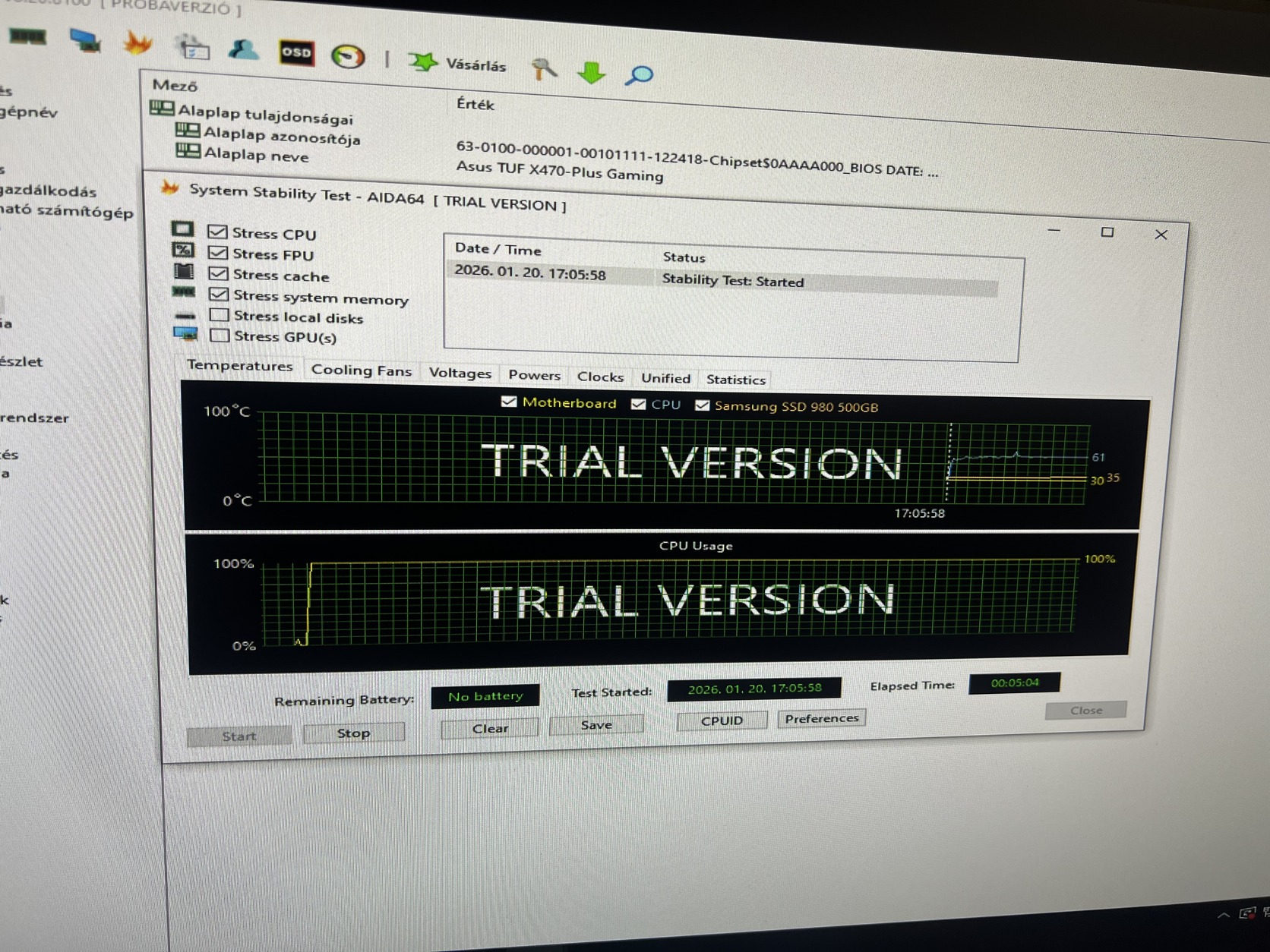Click the CPU Usage graph title

(696, 546)
